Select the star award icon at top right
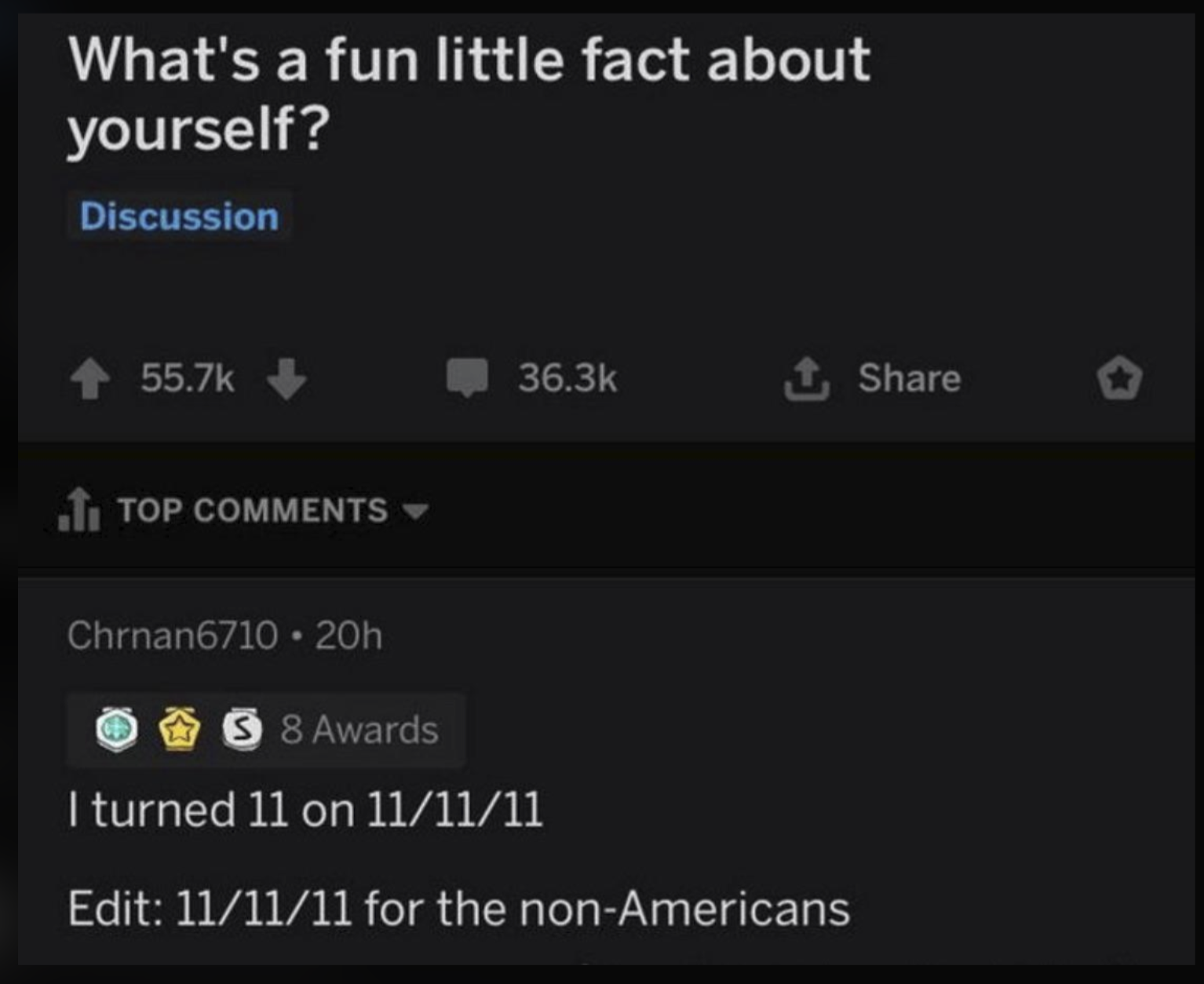The width and height of the screenshot is (1204, 984). 1121,379
